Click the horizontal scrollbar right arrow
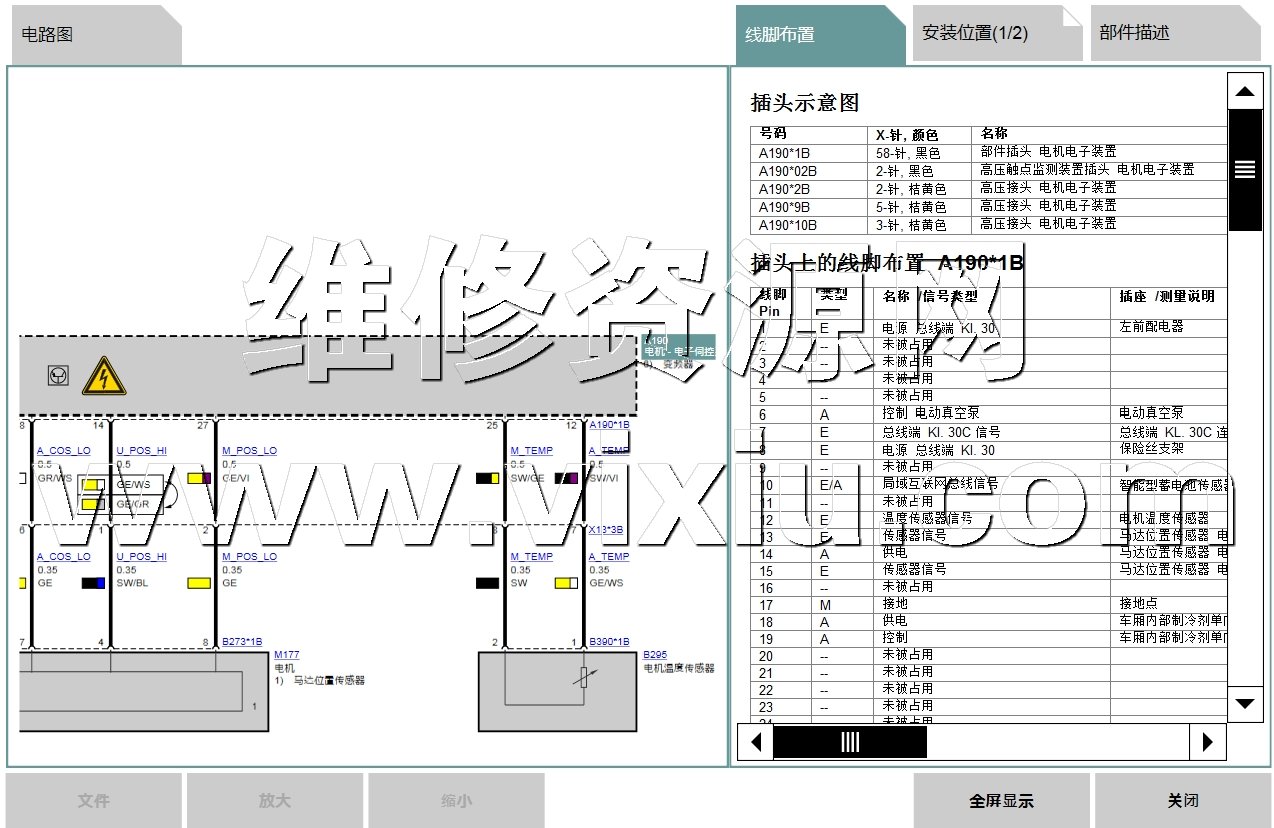This screenshot has height=828, width=1274. [1208, 742]
